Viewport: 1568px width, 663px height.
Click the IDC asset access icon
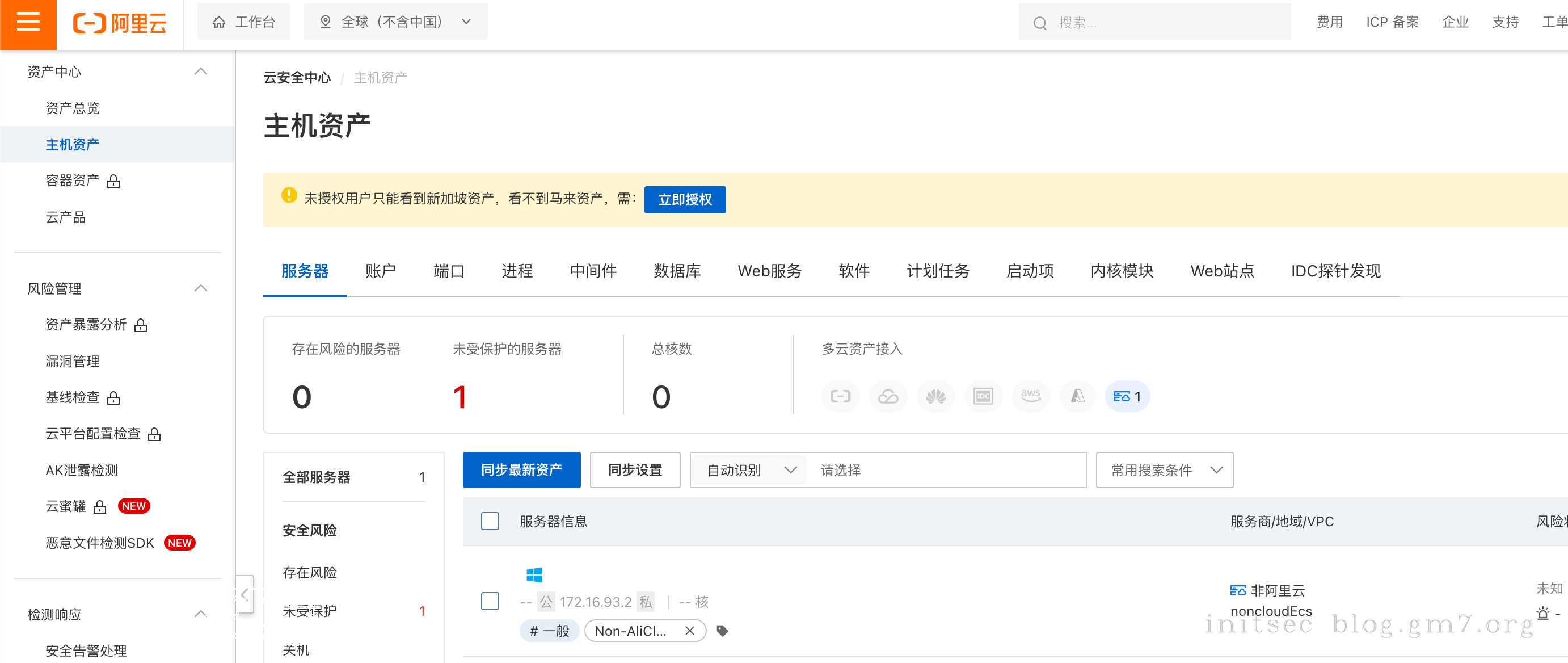(x=983, y=396)
